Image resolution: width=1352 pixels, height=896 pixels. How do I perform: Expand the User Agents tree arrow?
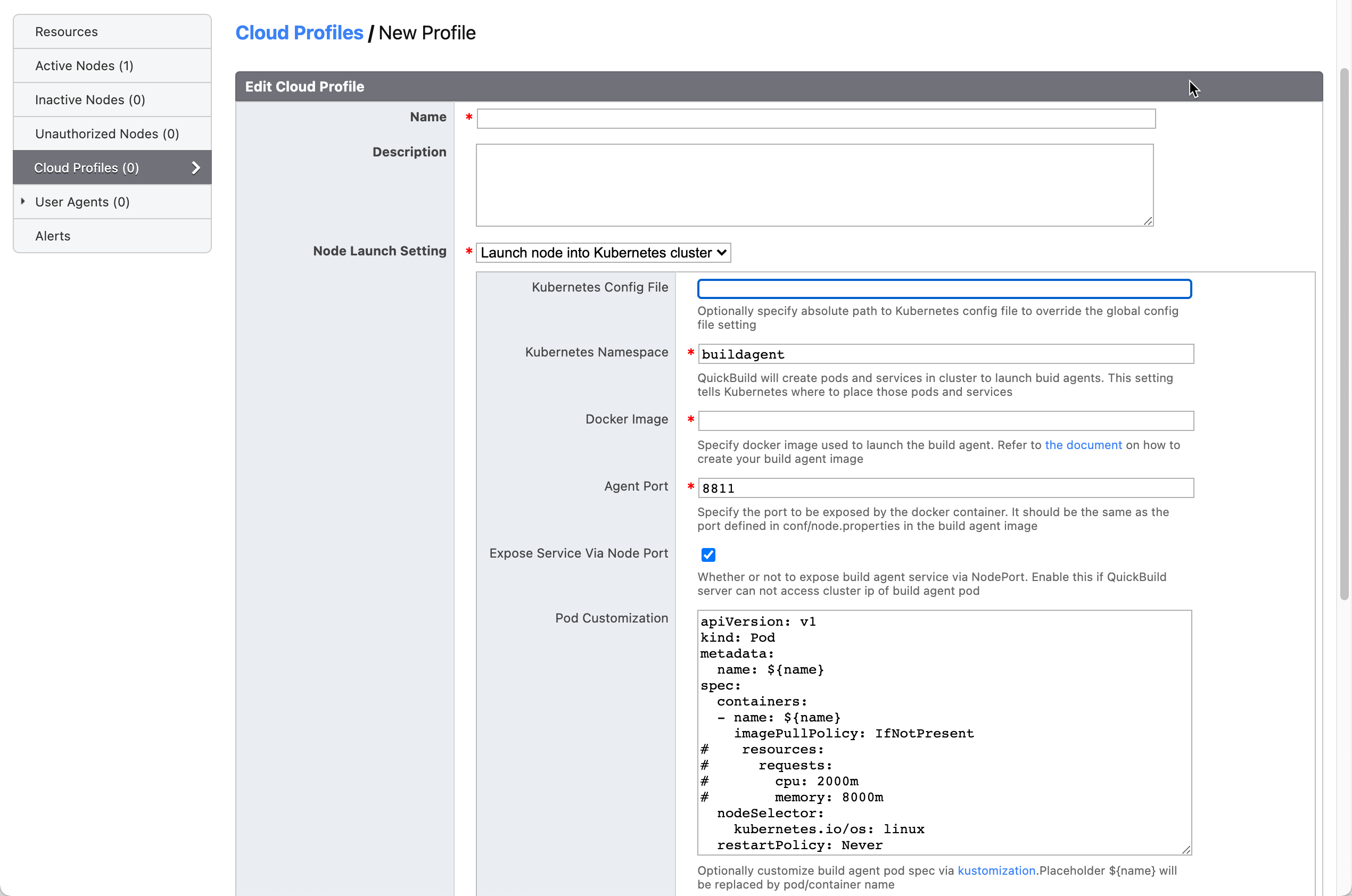coord(23,201)
